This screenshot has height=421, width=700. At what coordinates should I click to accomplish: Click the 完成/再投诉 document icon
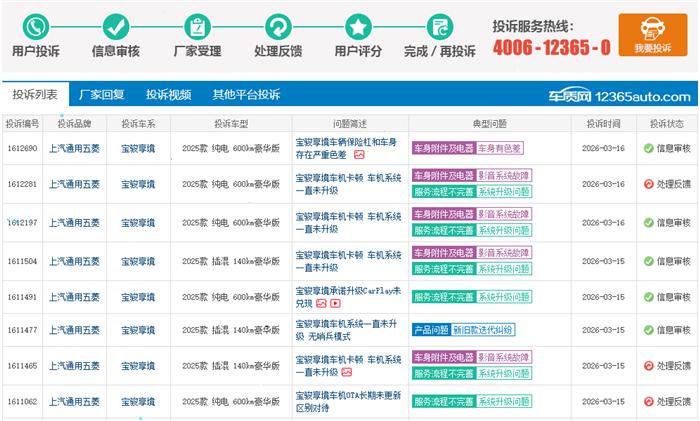(439, 26)
